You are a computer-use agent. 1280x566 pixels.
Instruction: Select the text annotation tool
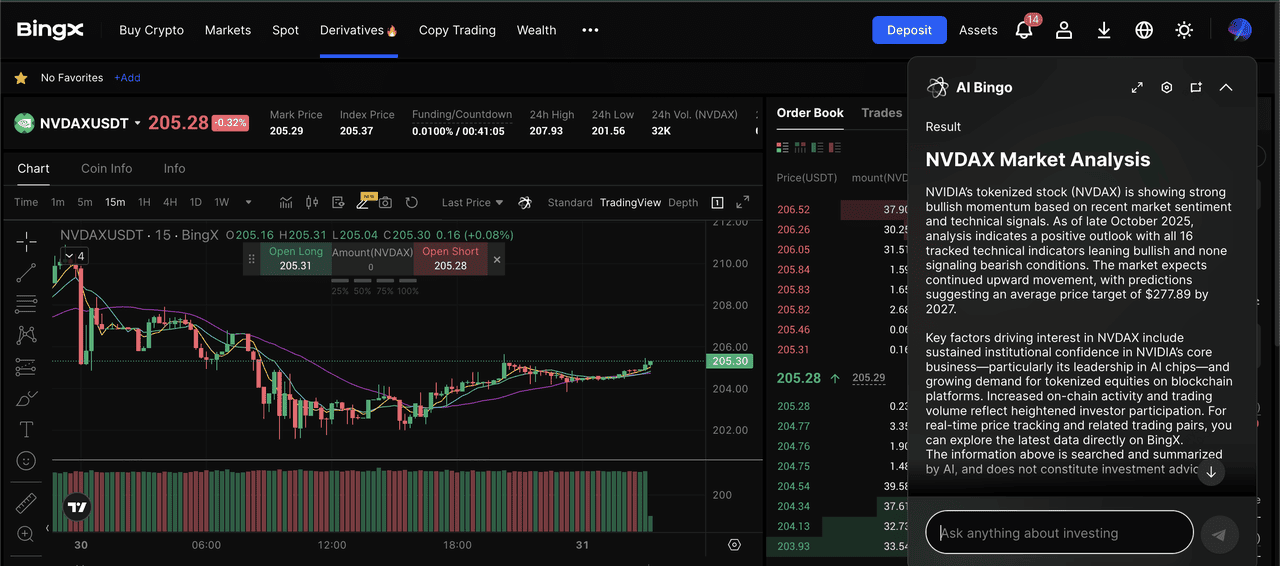click(x=26, y=429)
